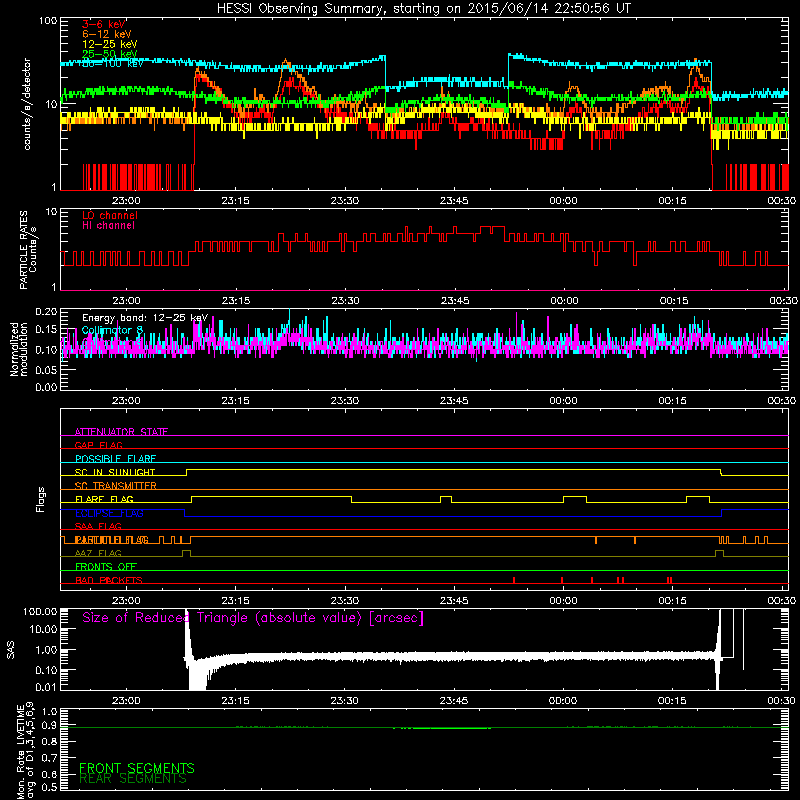Click the 0.9 tick on the livetime axis
Screen dimensions: 800x800
pos(49,725)
